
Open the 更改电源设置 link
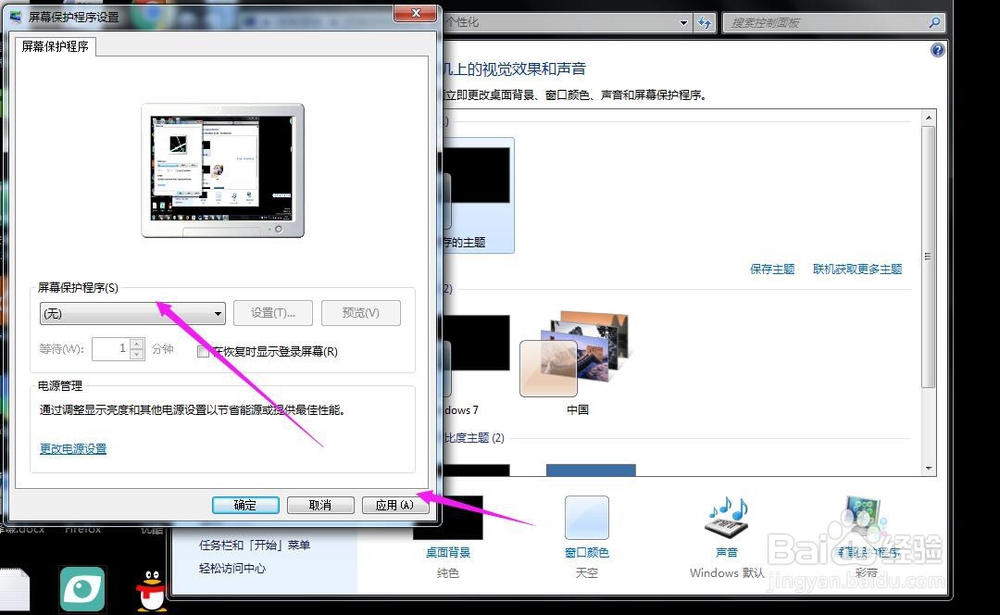pyautogui.click(x=73, y=448)
